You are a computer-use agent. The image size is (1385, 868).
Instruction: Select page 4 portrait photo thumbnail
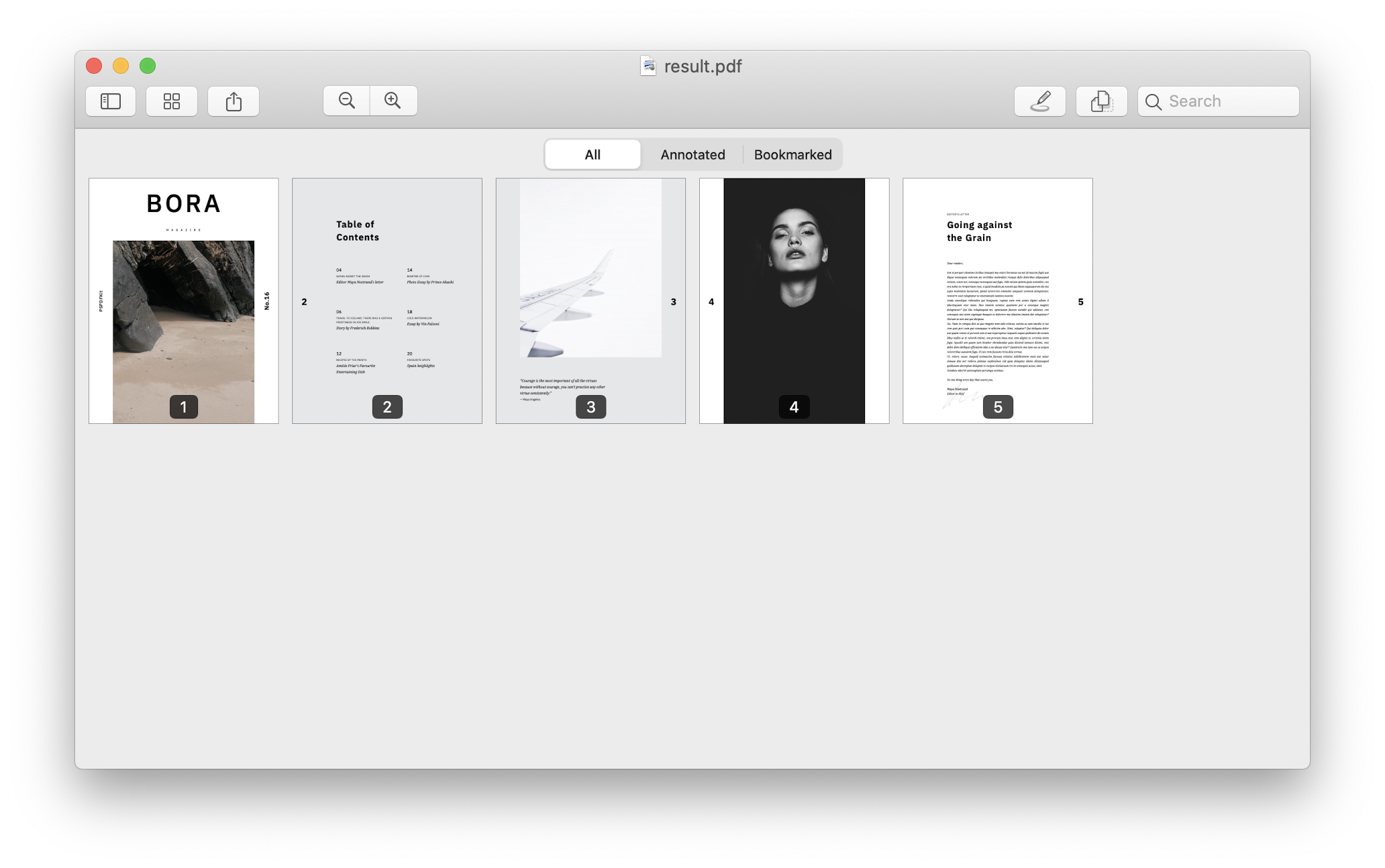pyautogui.click(x=794, y=301)
